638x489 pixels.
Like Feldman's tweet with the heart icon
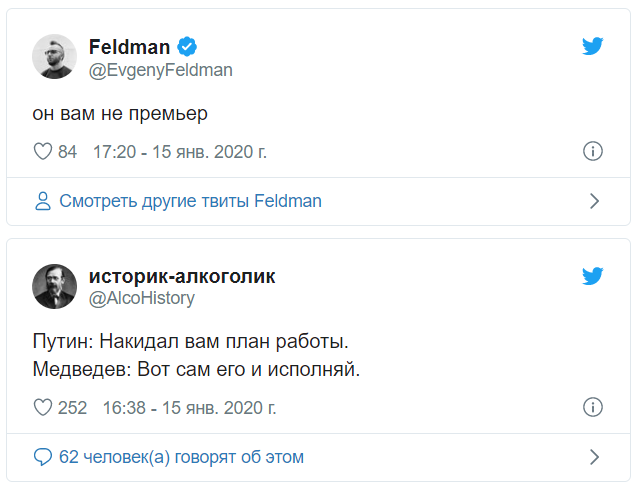[x=43, y=152]
